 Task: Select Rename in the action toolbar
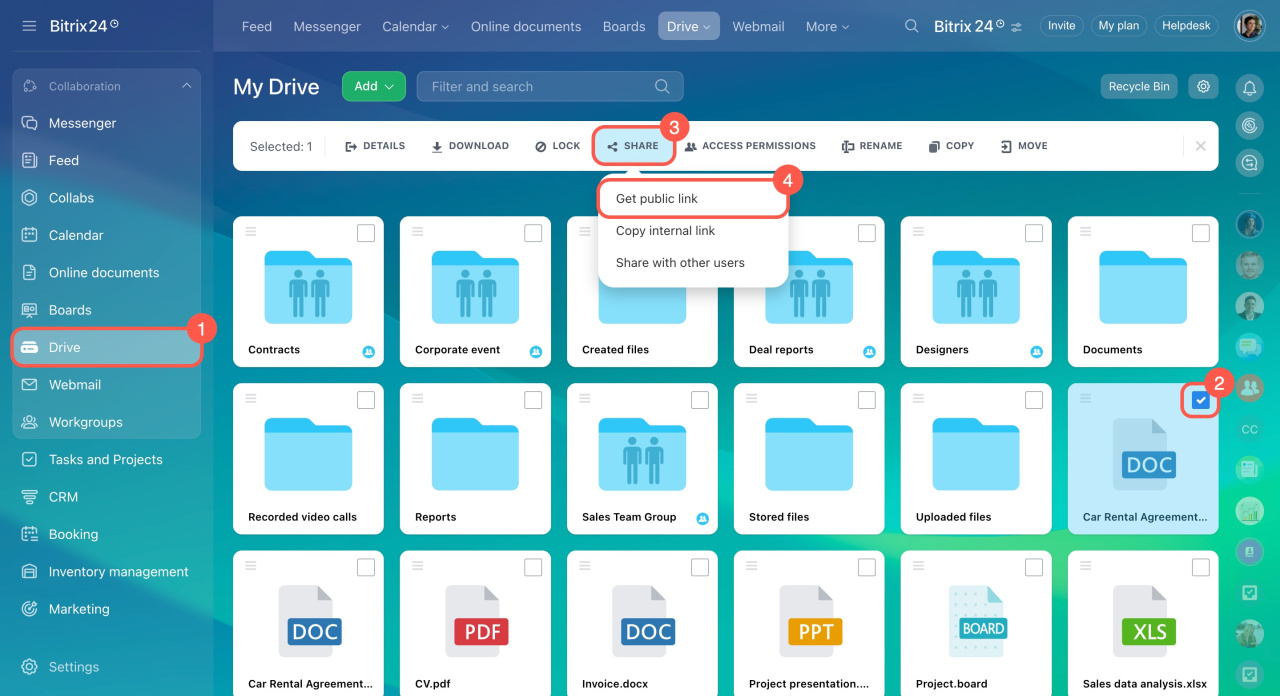tap(872, 146)
